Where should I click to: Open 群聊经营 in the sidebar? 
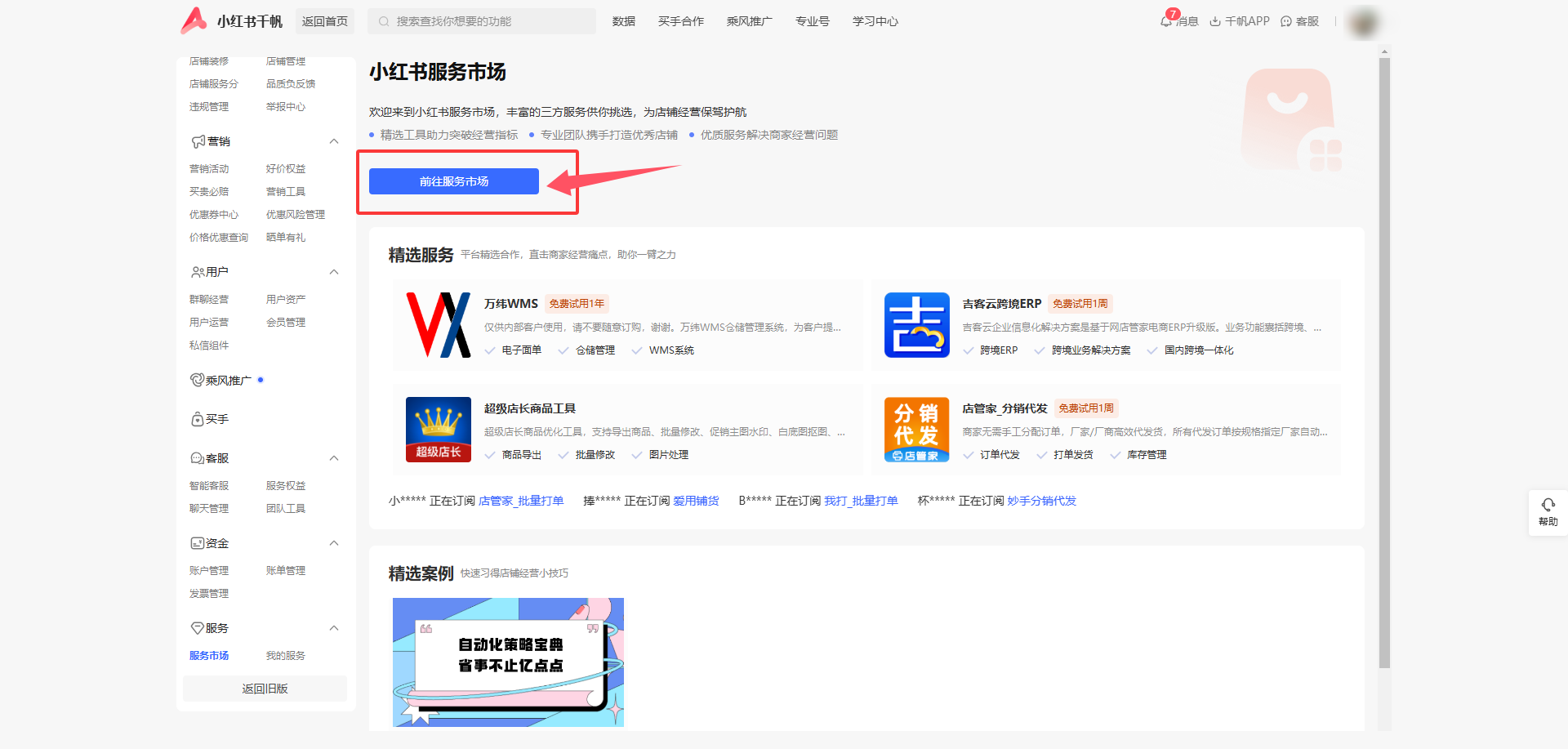pos(209,300)
